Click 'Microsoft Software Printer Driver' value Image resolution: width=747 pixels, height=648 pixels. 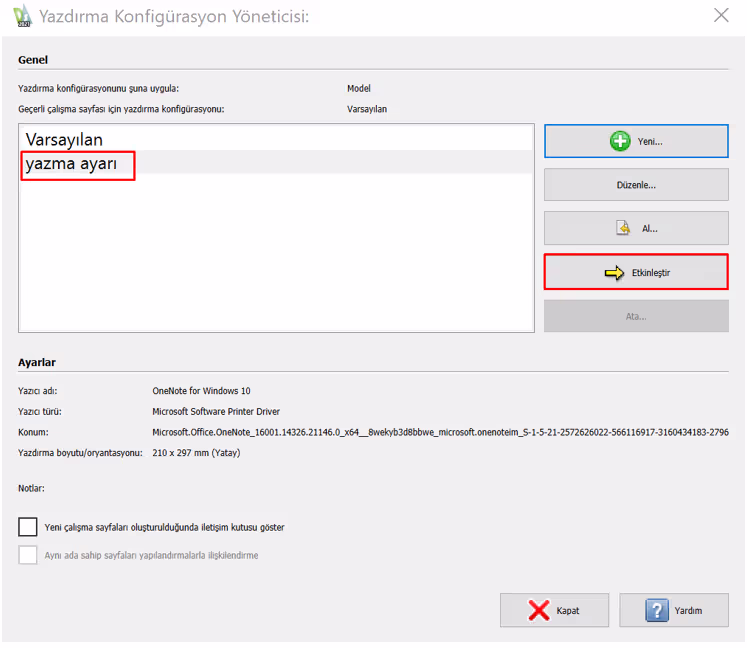(216, 411)
